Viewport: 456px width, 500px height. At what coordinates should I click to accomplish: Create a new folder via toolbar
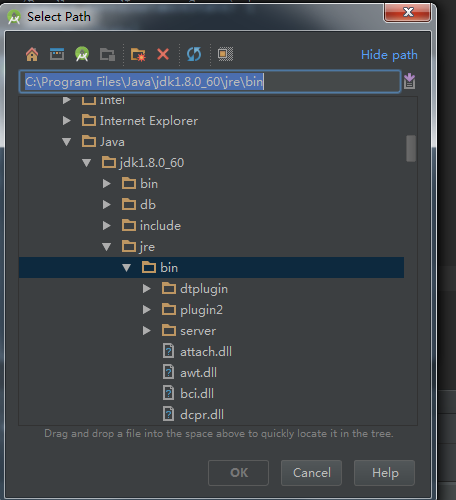[138, 54]
